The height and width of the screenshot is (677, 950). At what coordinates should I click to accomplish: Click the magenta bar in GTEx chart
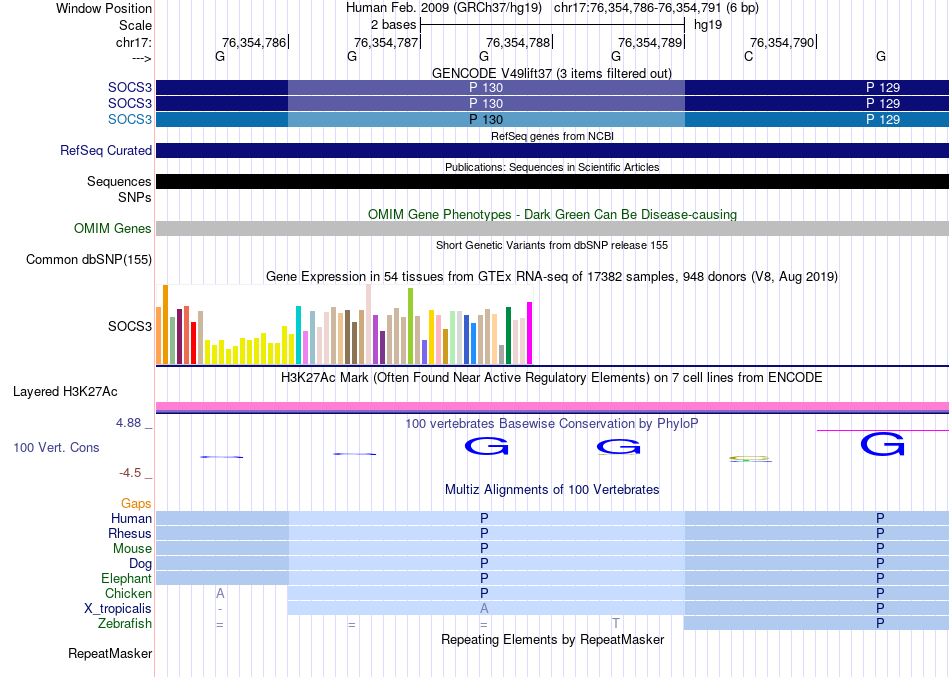[x=530, y=333]
